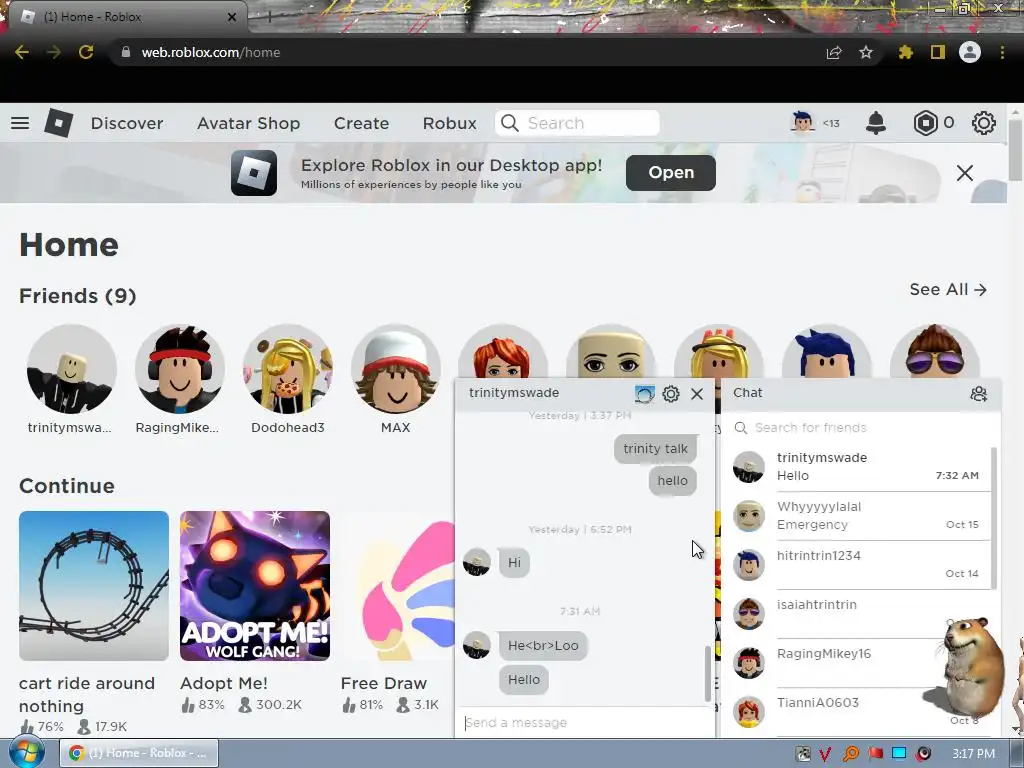Click the blue icon in trinitymswade chat header
1024x768 pixels.
[x=645, y=394]
